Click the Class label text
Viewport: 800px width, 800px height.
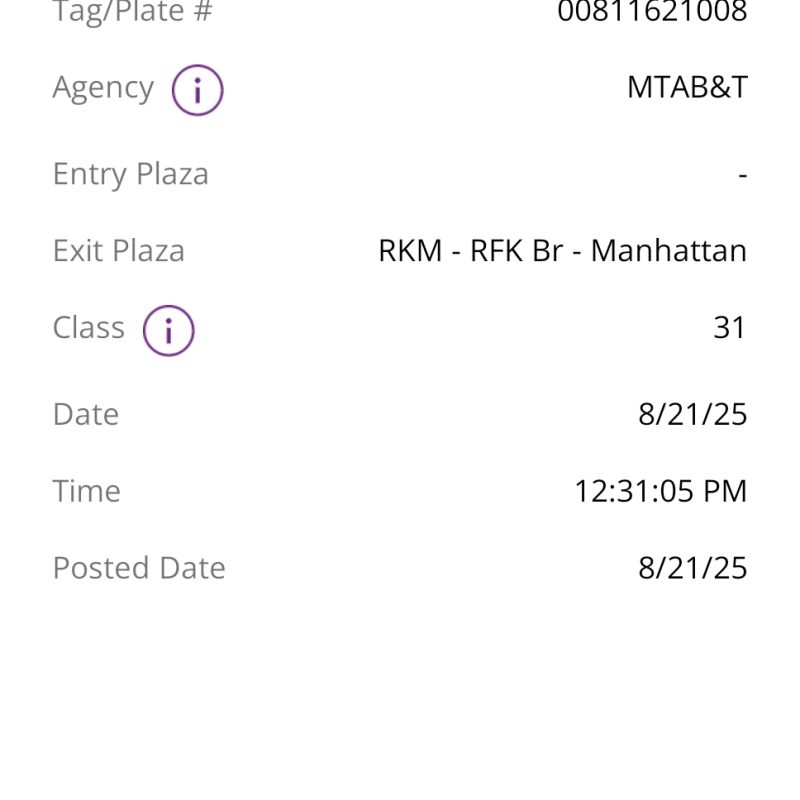coord(88,328)
